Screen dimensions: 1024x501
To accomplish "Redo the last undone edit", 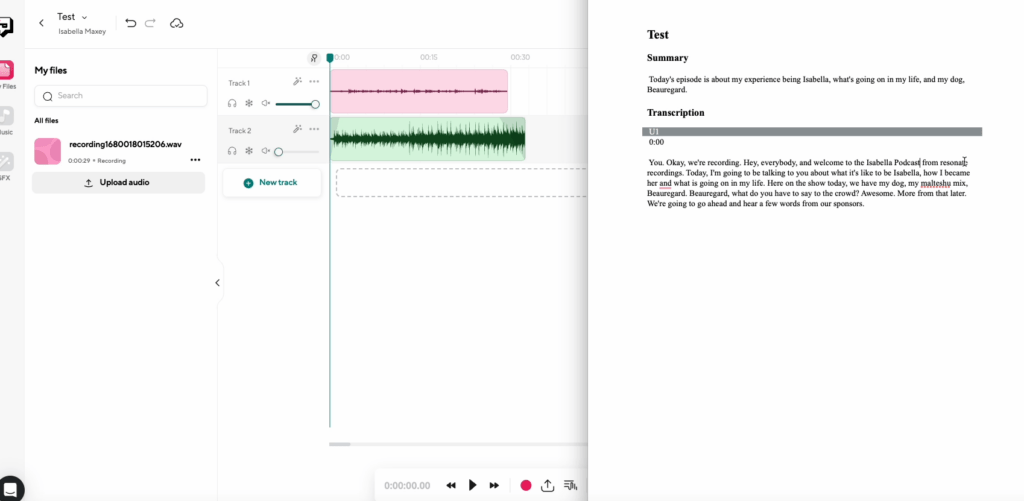I will (150, 23).
